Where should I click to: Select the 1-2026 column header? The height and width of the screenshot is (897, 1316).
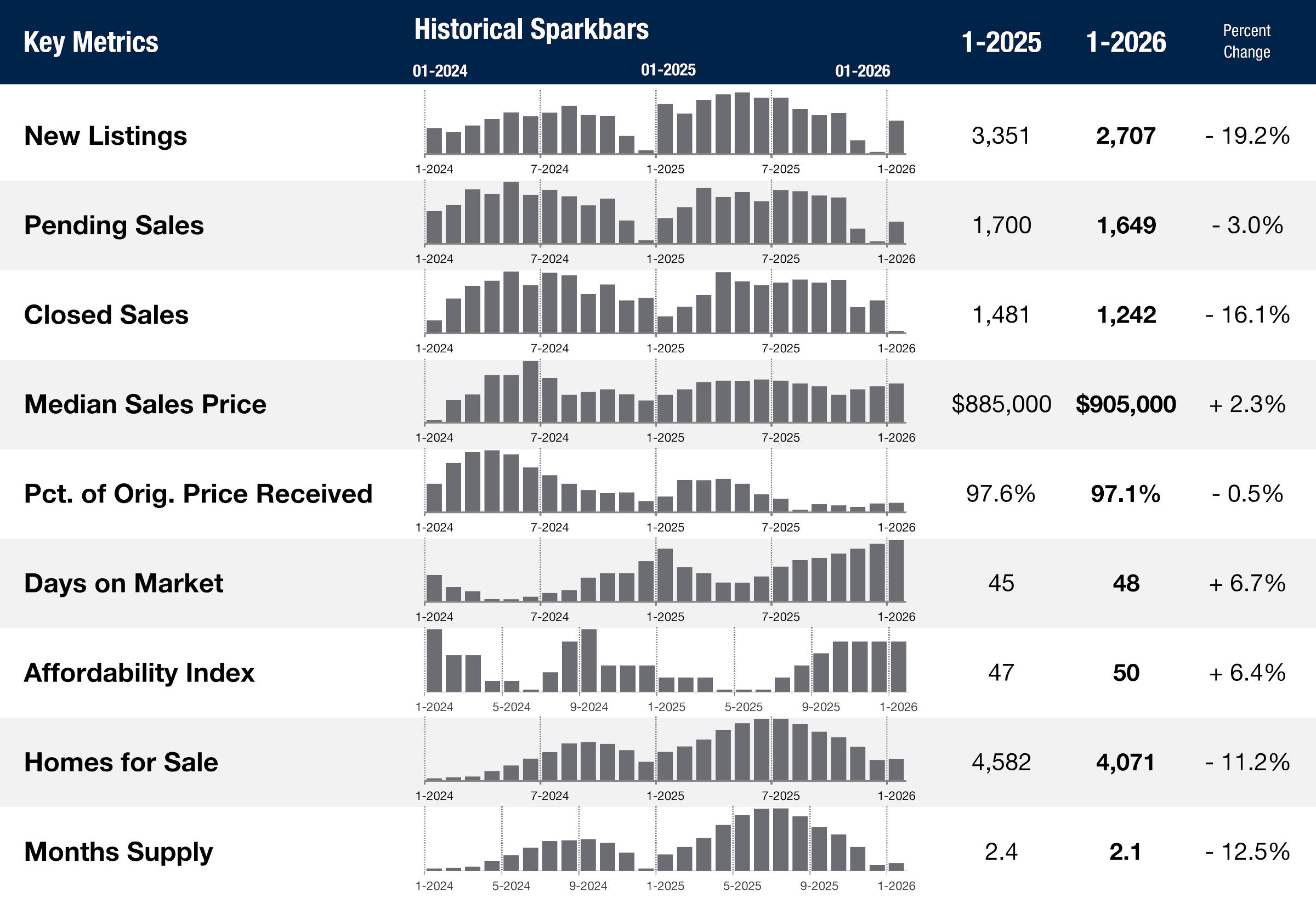pyautogui.click(x=1126, y=42)
